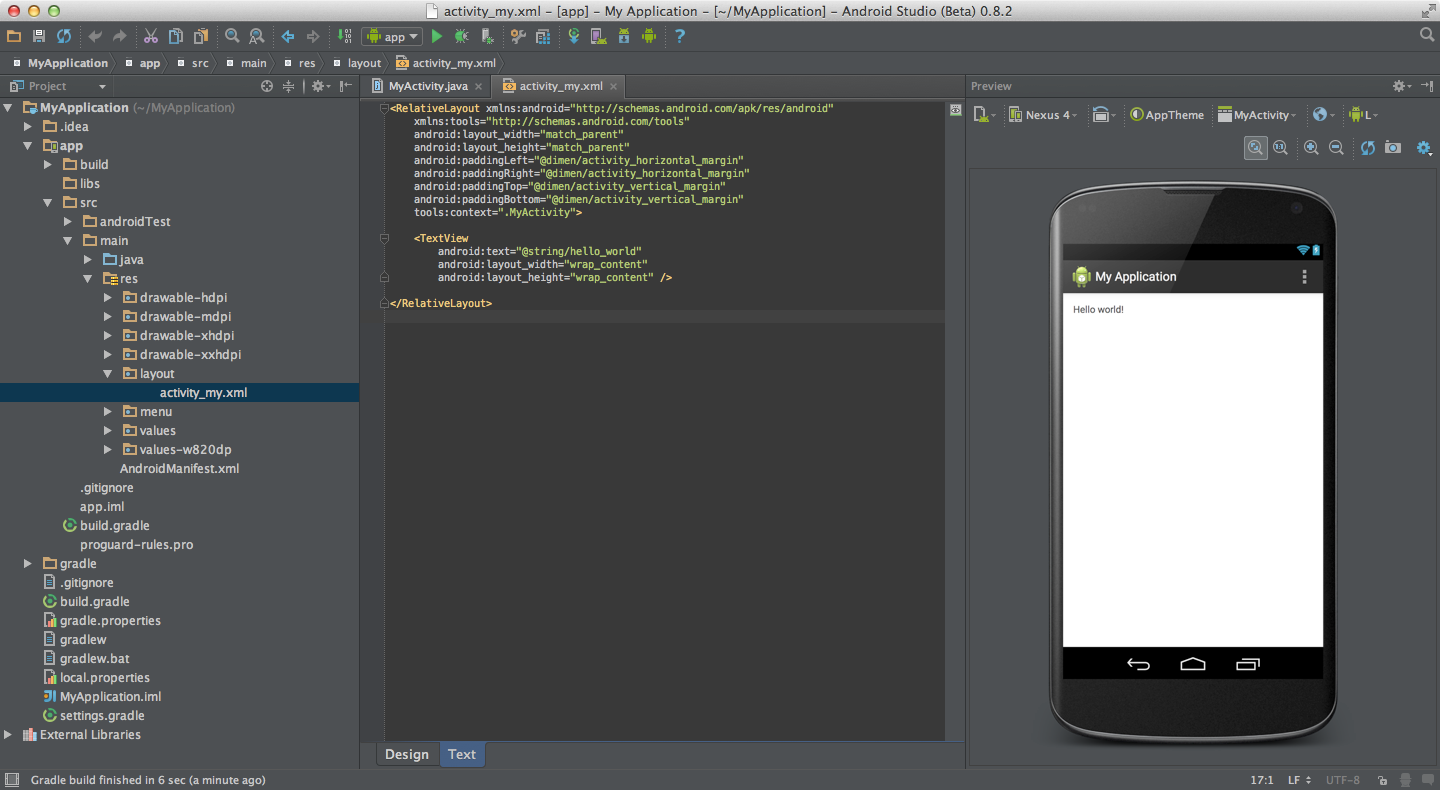
Task: Open the preview orientation dropdown
Action: (x=1104, y=115)
